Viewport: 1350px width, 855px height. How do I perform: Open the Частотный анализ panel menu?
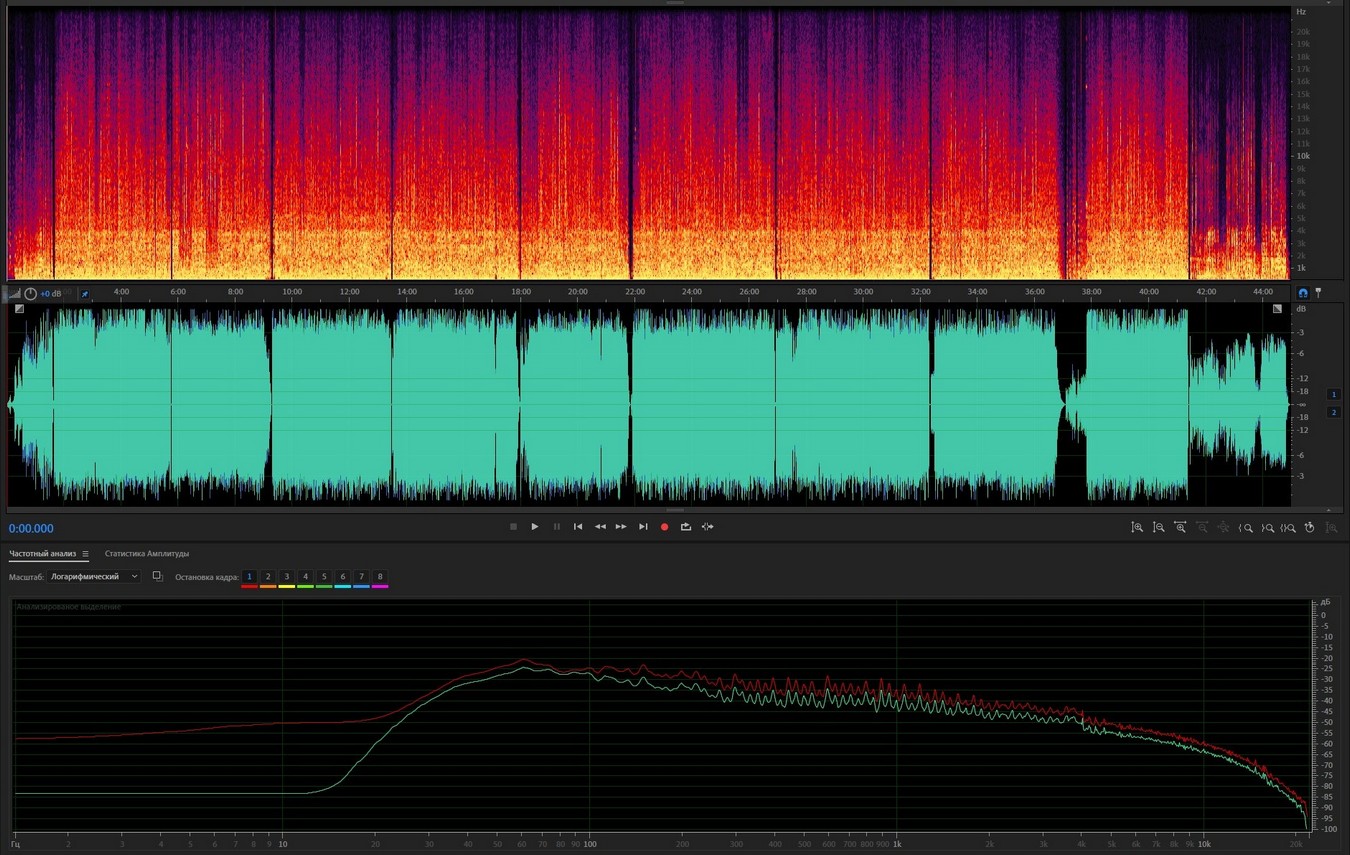click(x=86, y=554)
